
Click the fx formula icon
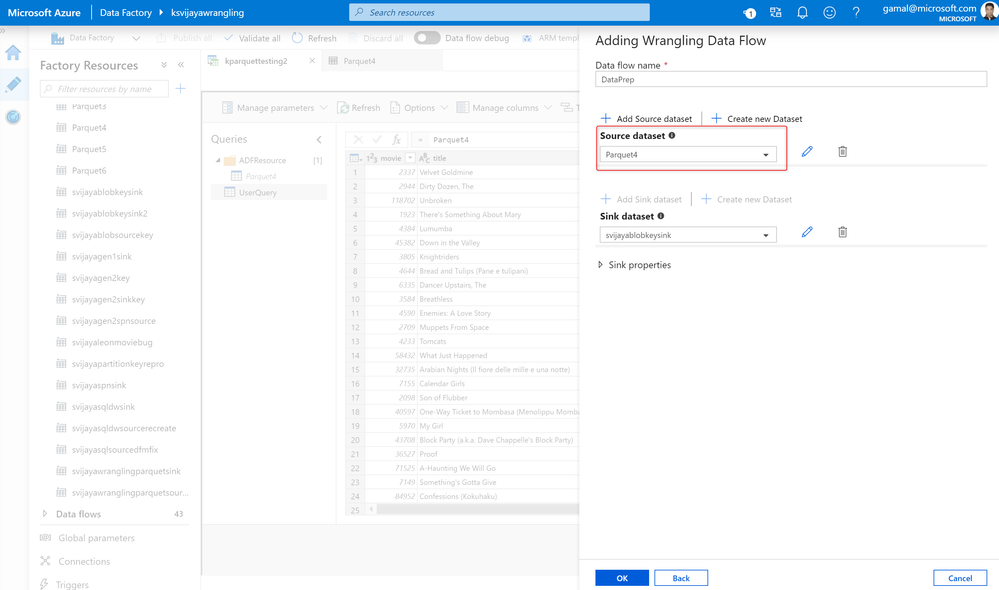pos(396,140)
